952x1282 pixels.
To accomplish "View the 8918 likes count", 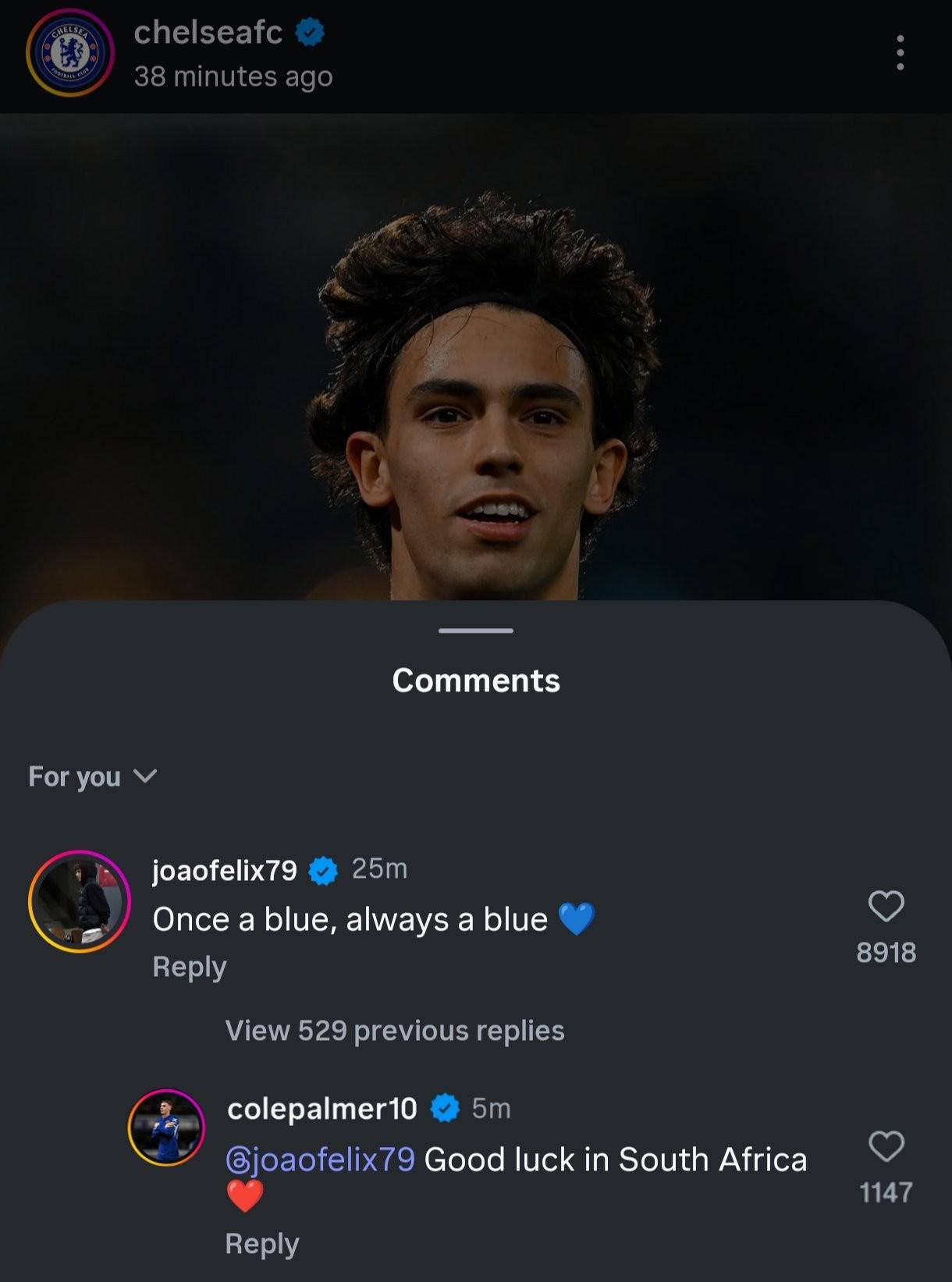I will [886, 953].
